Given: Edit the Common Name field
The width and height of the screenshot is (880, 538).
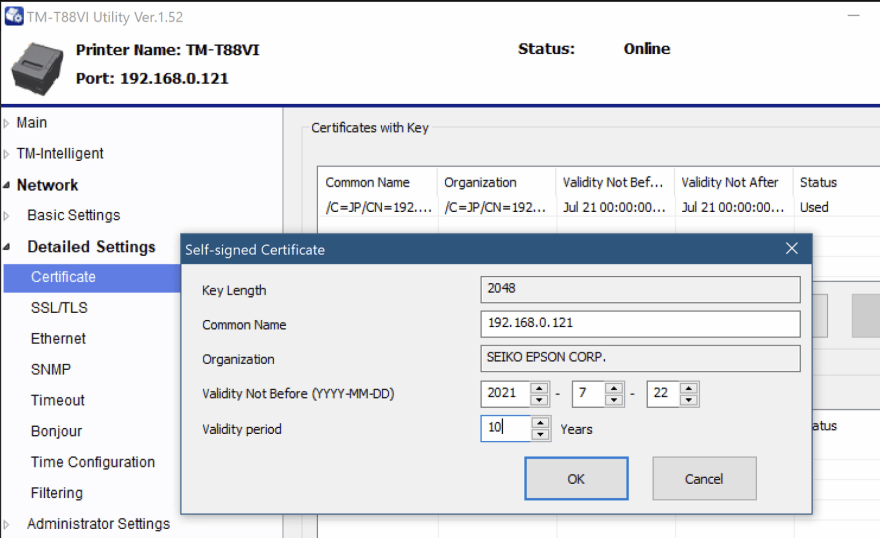Looking at the screenshot, I should [640, 324].
